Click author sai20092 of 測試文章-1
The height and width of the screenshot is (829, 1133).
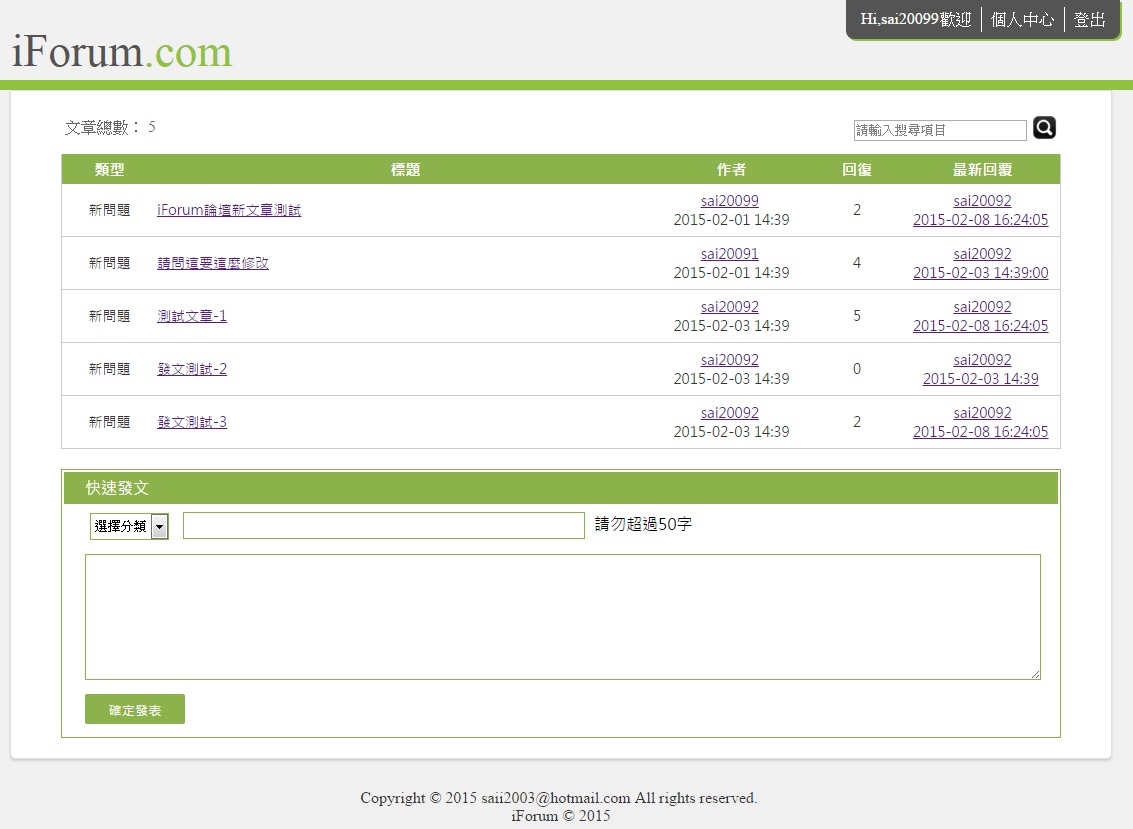pyautogui.click(x=730, y=306)
